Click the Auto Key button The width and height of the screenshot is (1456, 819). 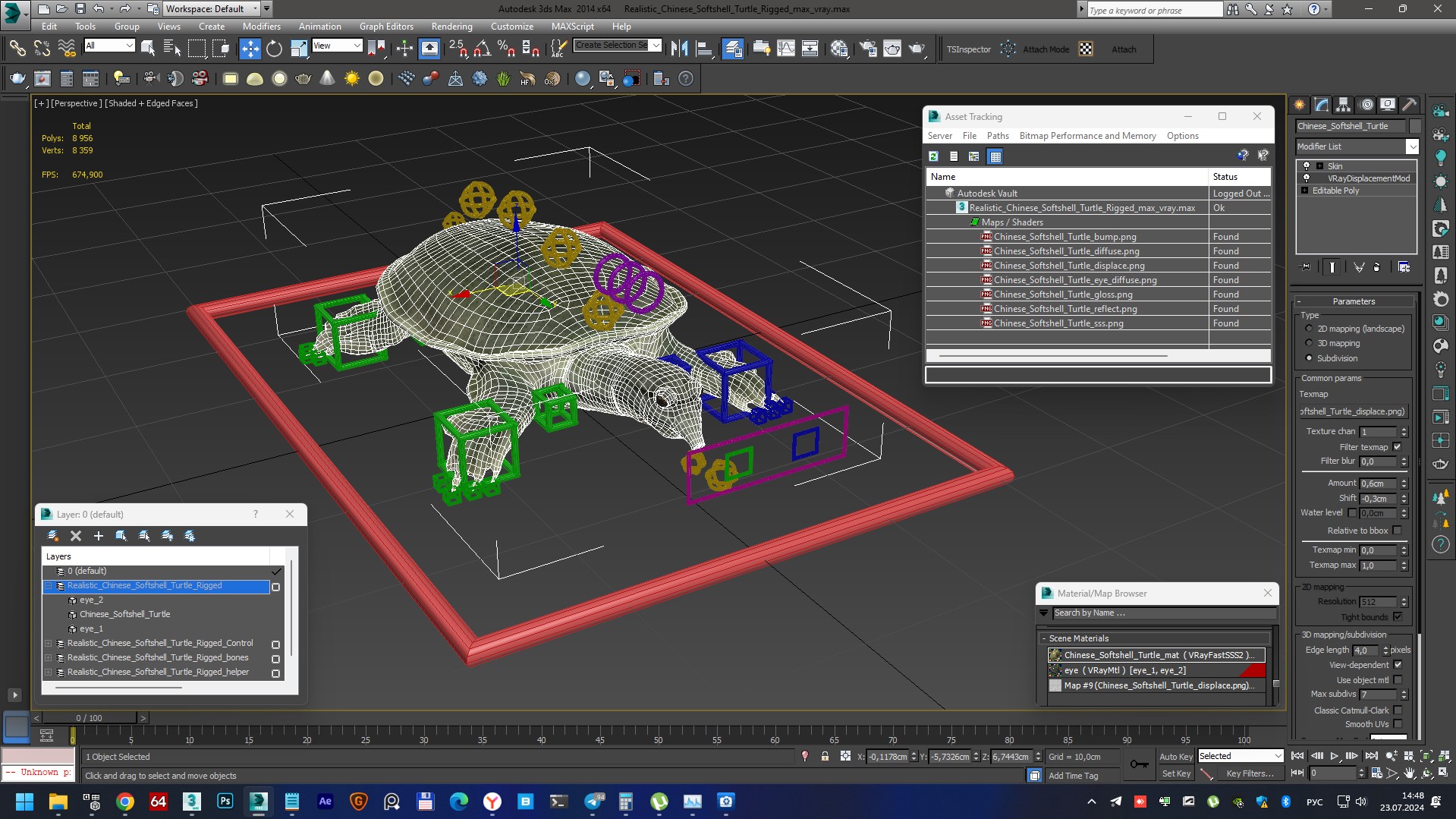click(1175, 757)
